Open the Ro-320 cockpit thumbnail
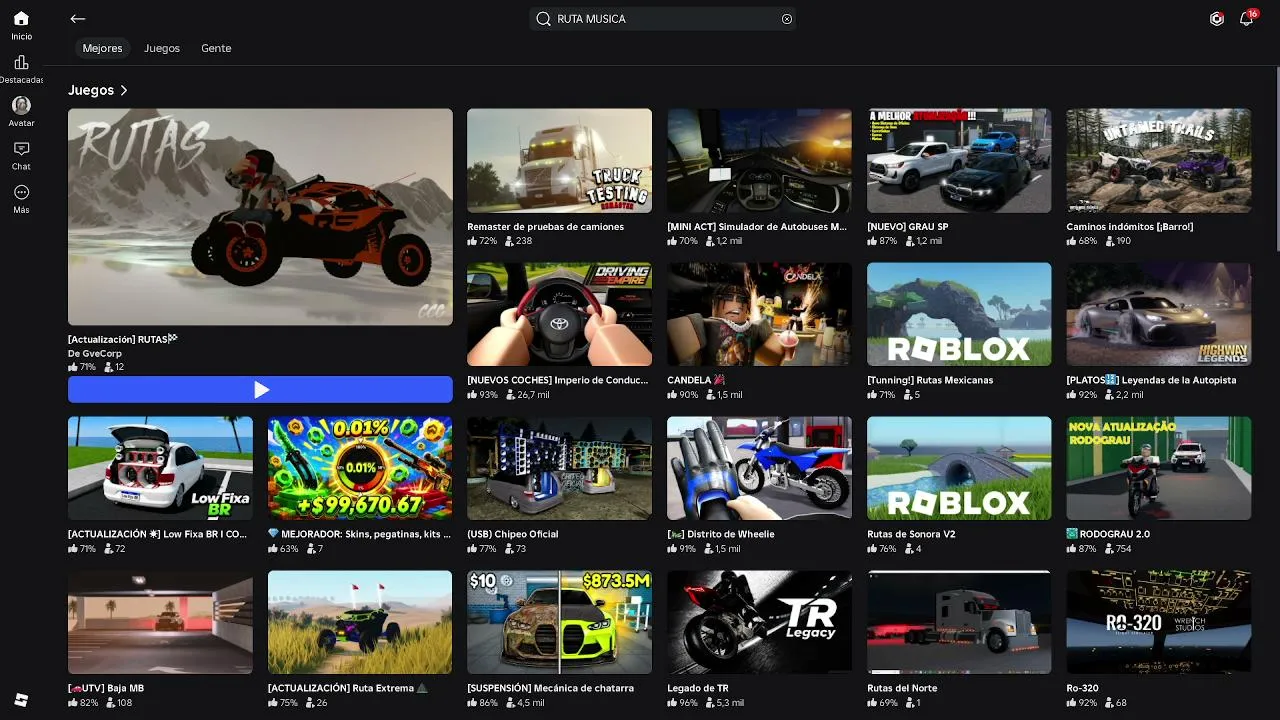Viewport: 1280px width, 720px height. 1159,622
